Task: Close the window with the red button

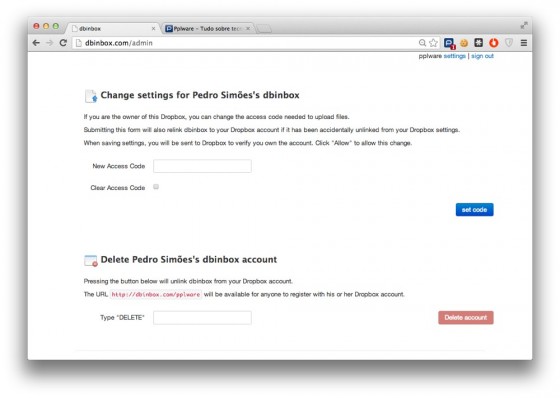Action: [x=36, y=26]
